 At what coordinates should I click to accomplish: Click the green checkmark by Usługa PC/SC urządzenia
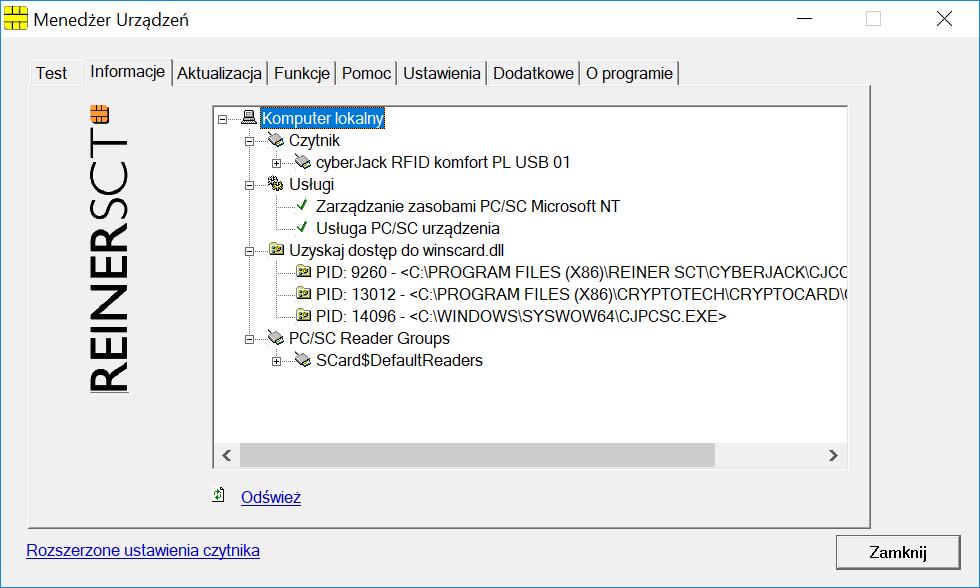[x=302, y=227]
